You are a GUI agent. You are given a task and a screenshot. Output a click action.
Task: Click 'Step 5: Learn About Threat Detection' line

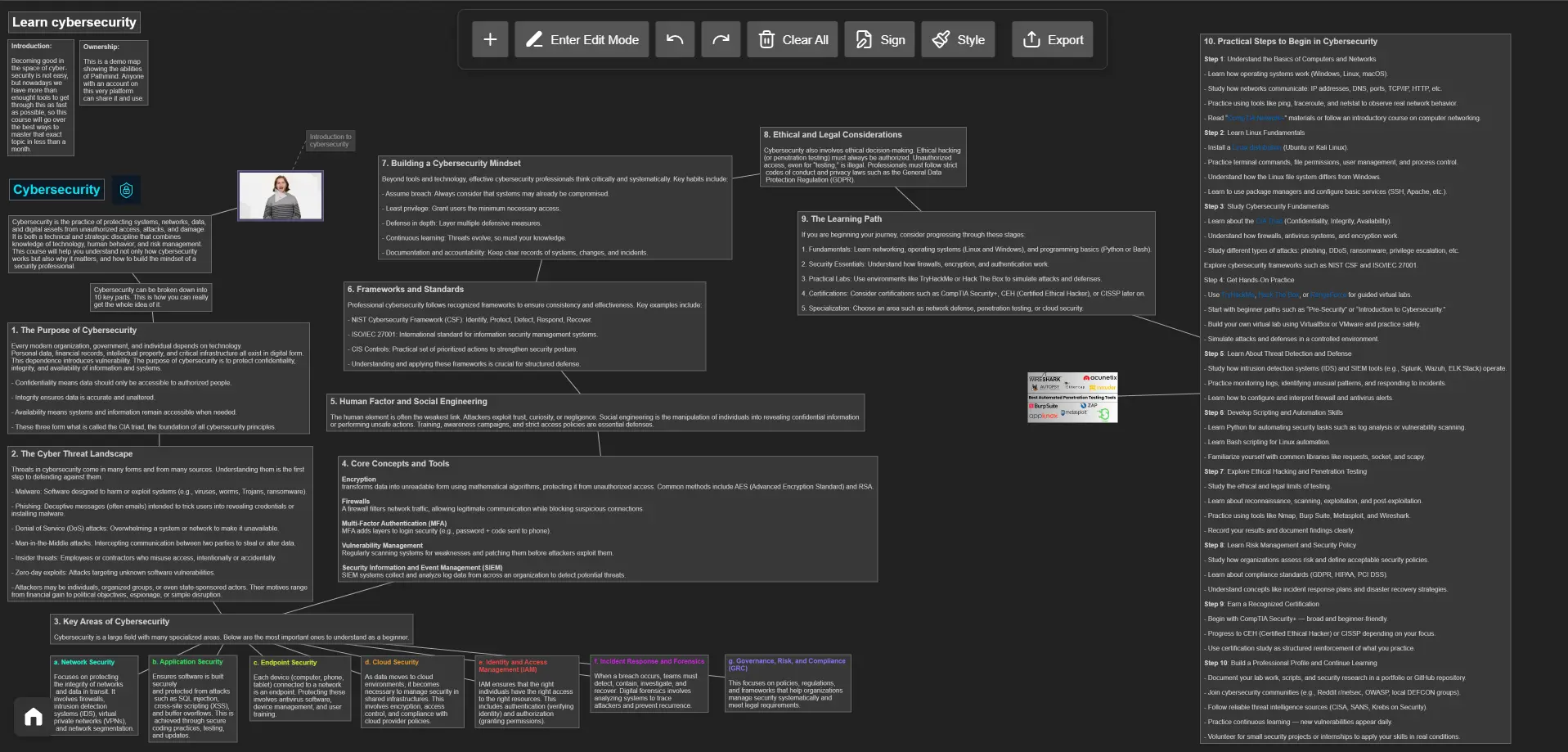(x=1278, y=353)
